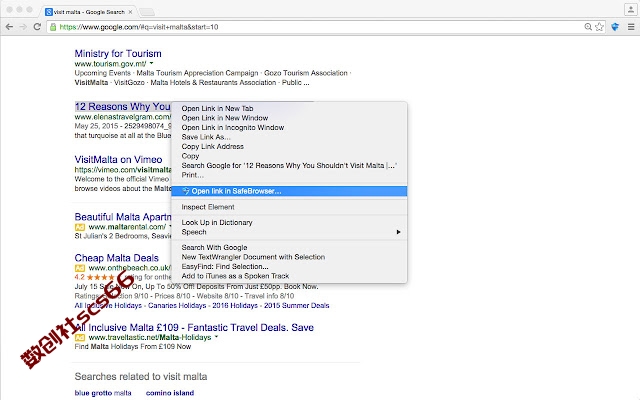
Task: Click the 'Find Malta Holidays From £109 Now' text
Action: (133, 347)
